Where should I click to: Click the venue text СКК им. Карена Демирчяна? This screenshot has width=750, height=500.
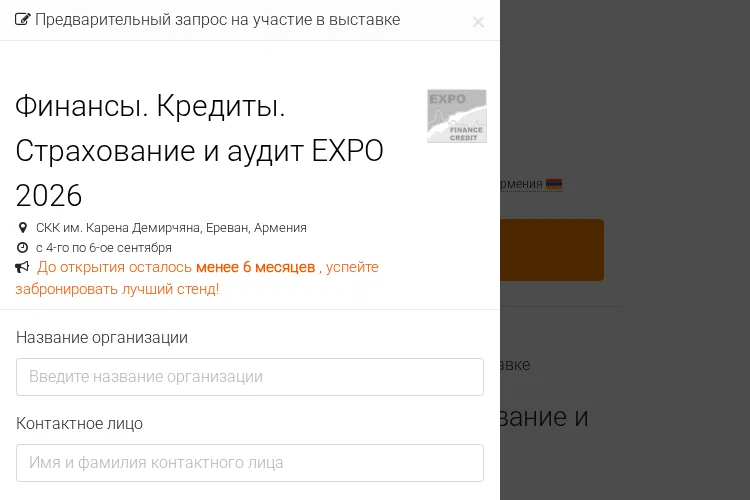[x=119, y=228]
